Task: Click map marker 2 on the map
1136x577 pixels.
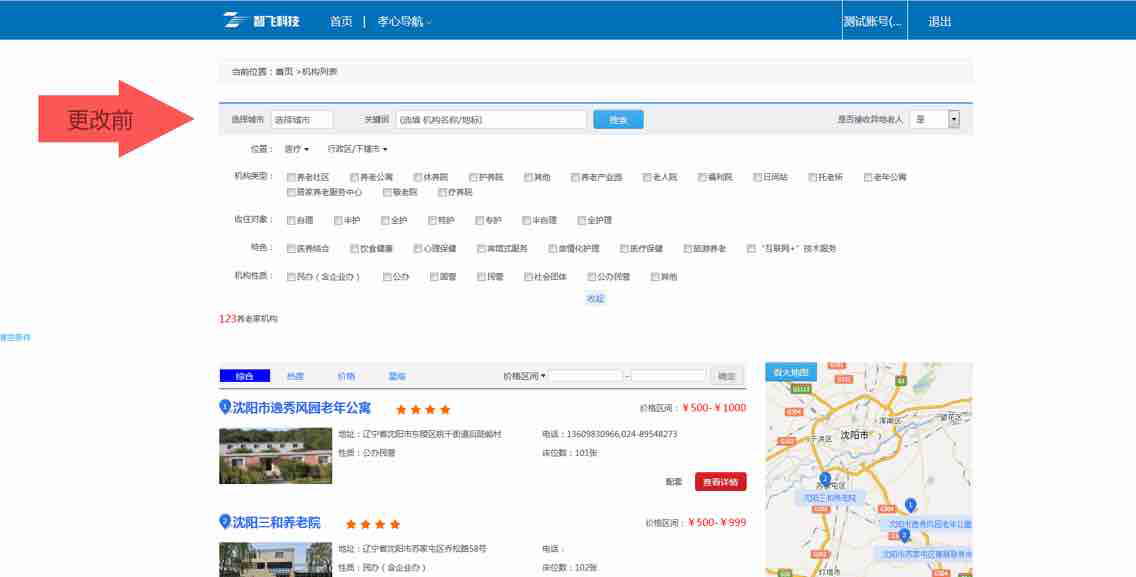Action: (825, 479)
